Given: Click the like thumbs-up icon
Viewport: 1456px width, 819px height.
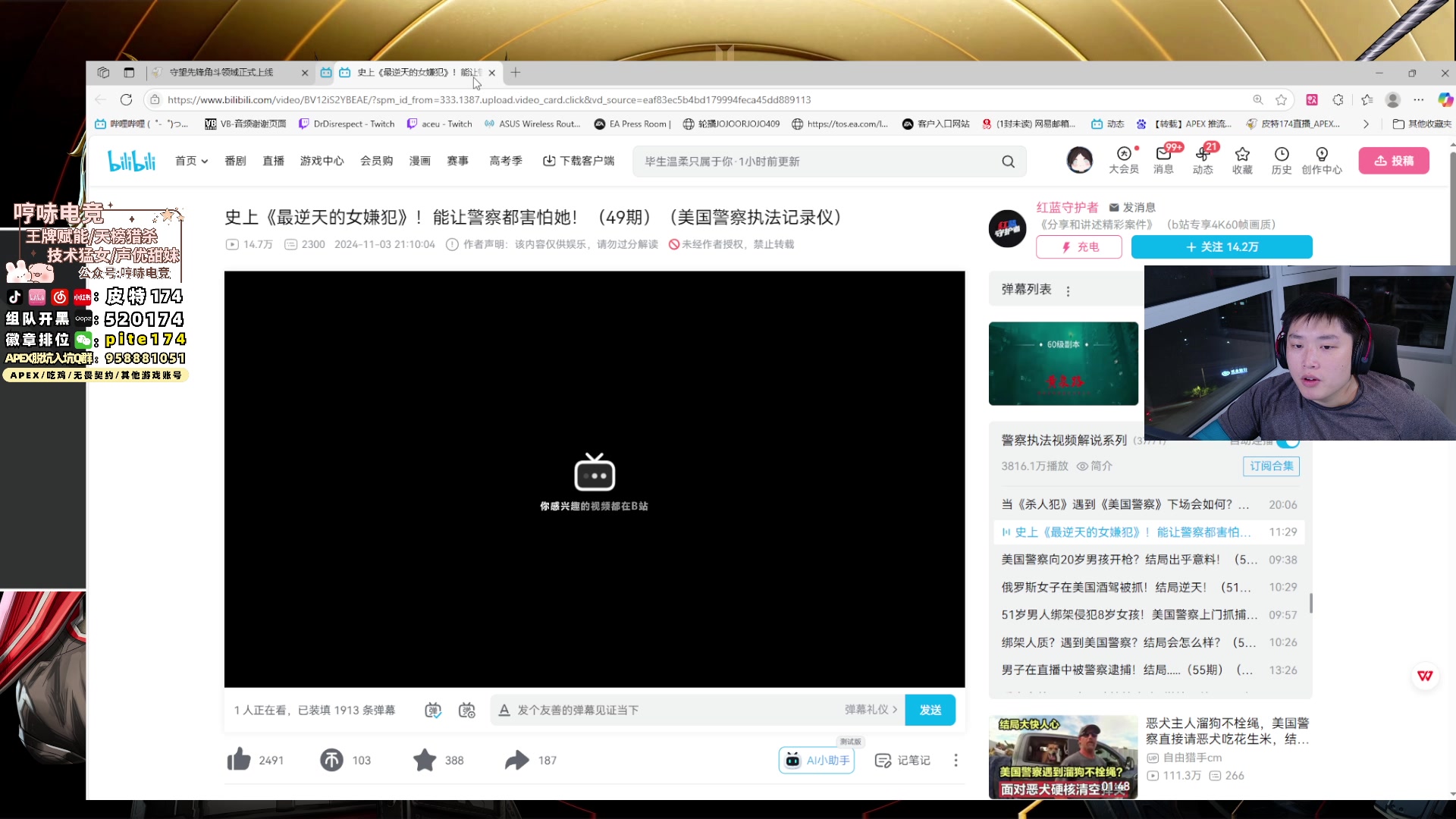Looking at the screenshot, I should [239, 760].
